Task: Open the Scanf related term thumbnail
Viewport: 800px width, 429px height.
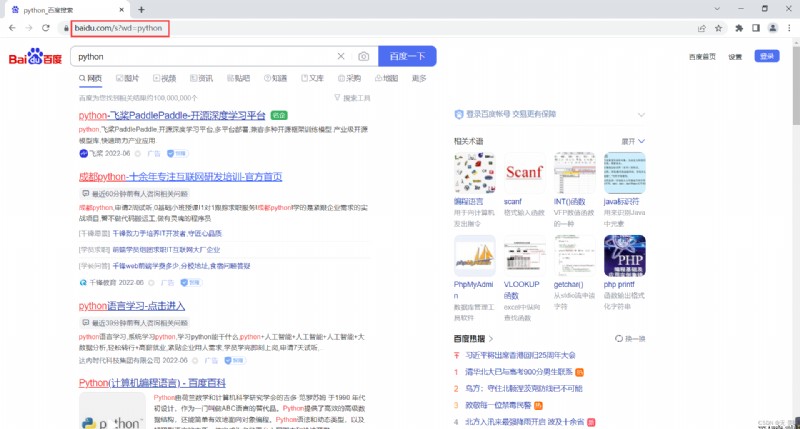Action: click(x=524, y=173)
